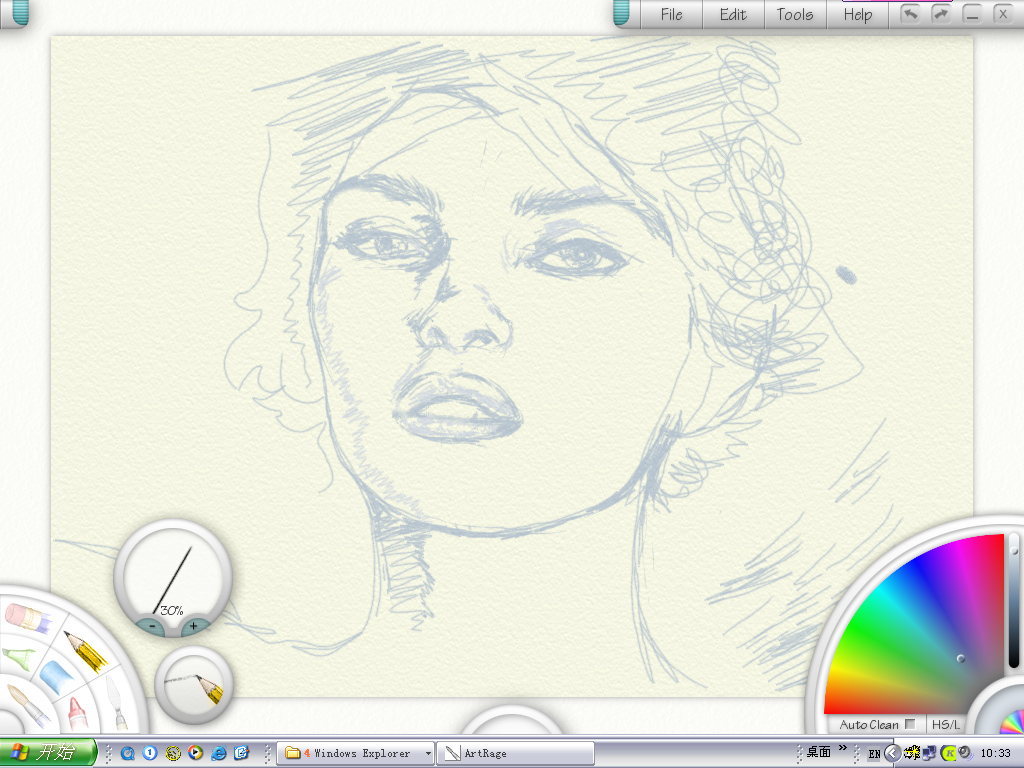1024x768 pixels.
Task: Toggle the top-left panel handle
Action: 20,13
